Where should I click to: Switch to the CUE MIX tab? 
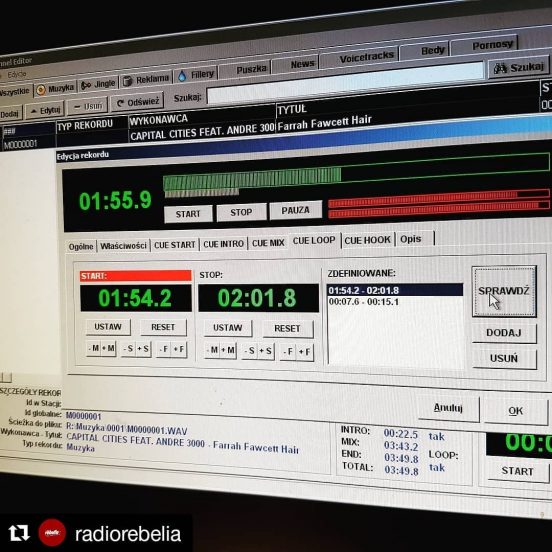[268, 243]
